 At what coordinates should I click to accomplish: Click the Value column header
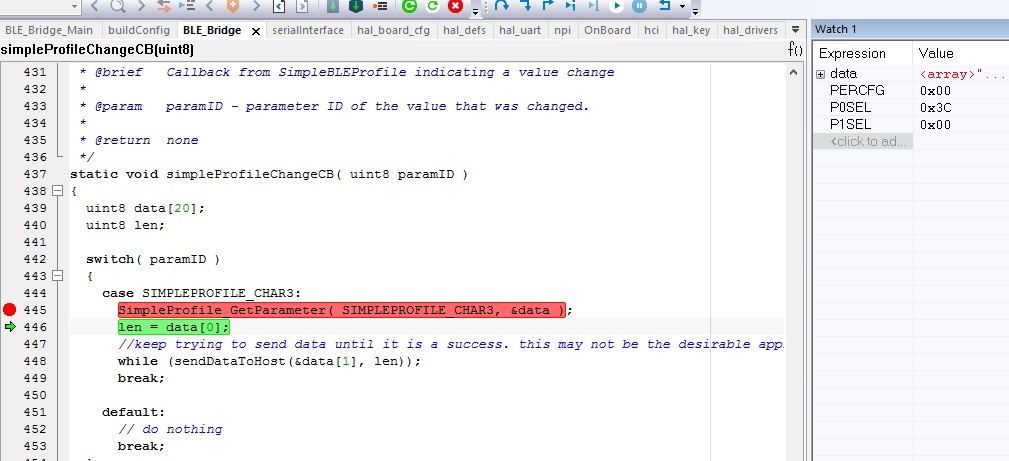point(961,53)
